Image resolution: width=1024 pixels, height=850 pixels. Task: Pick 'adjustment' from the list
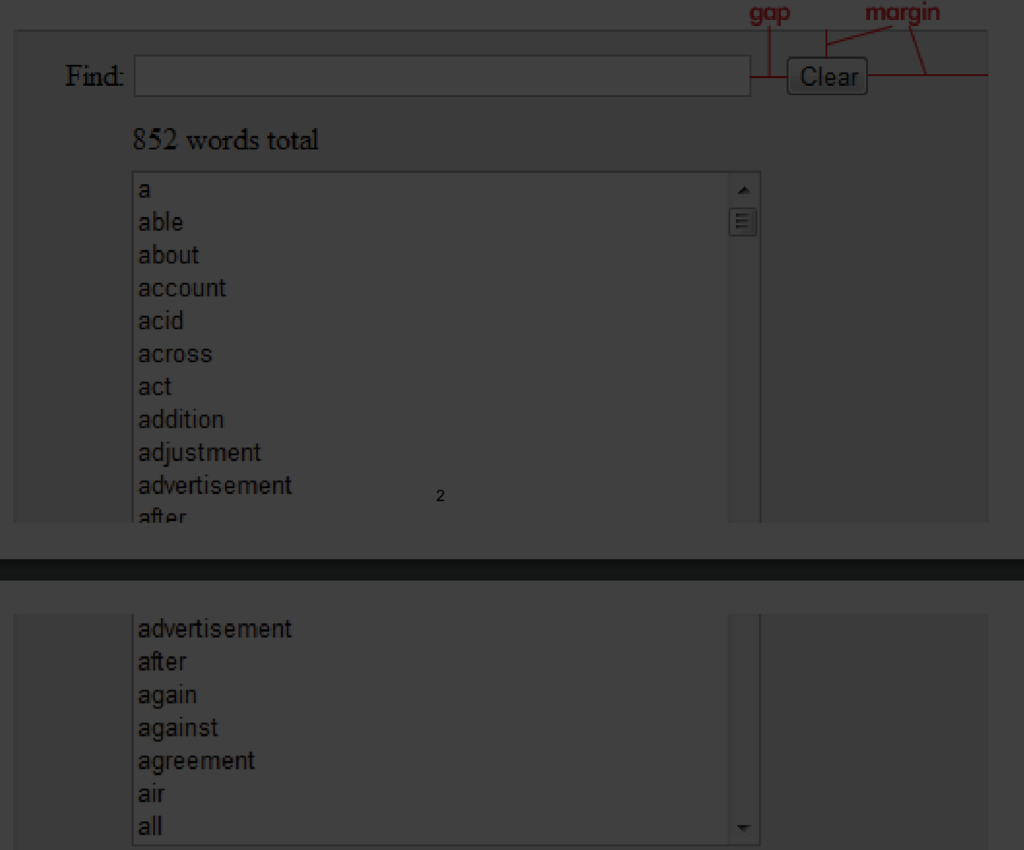tap(199, 452)
